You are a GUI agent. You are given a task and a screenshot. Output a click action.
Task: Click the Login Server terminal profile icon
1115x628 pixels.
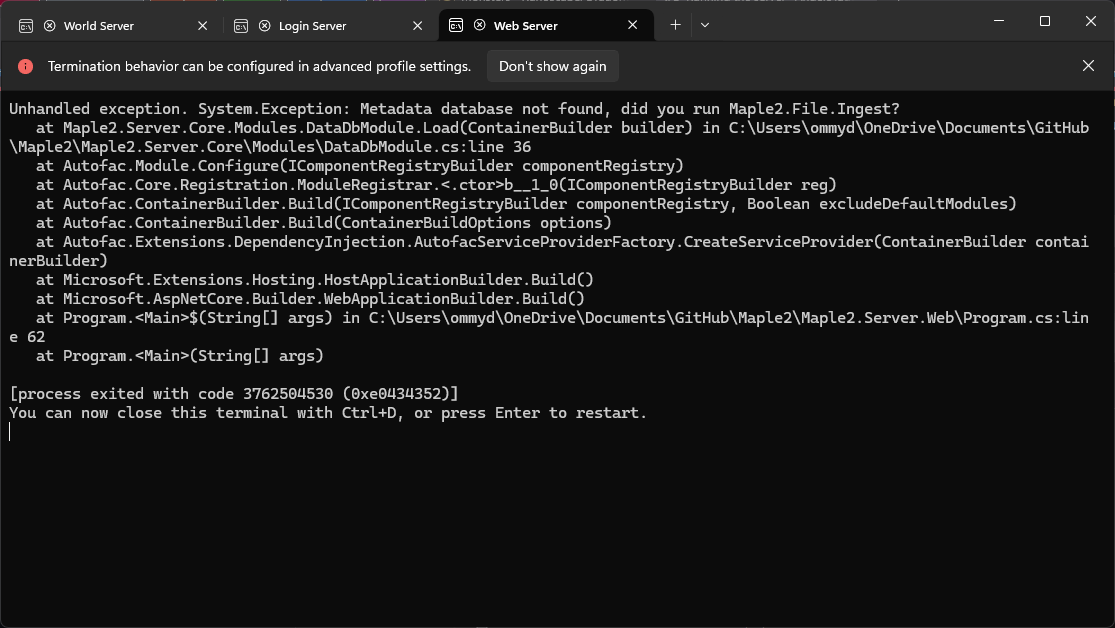(241, 26)
